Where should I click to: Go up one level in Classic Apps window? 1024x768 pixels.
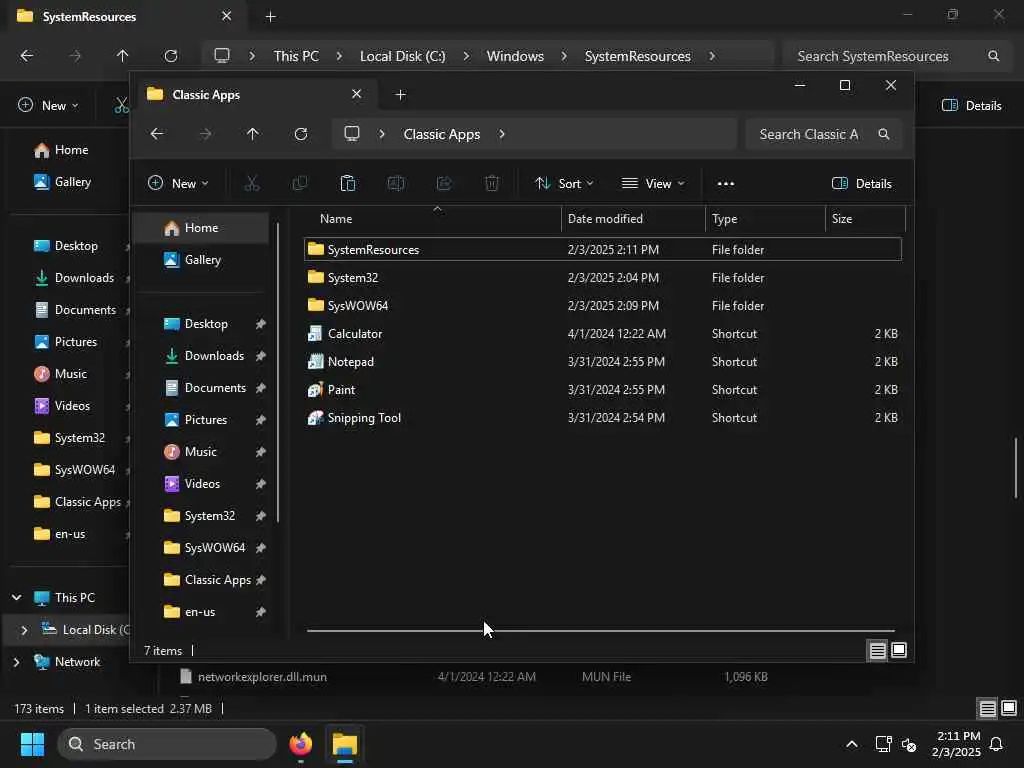pyautogui.click(x=253, y=134)
